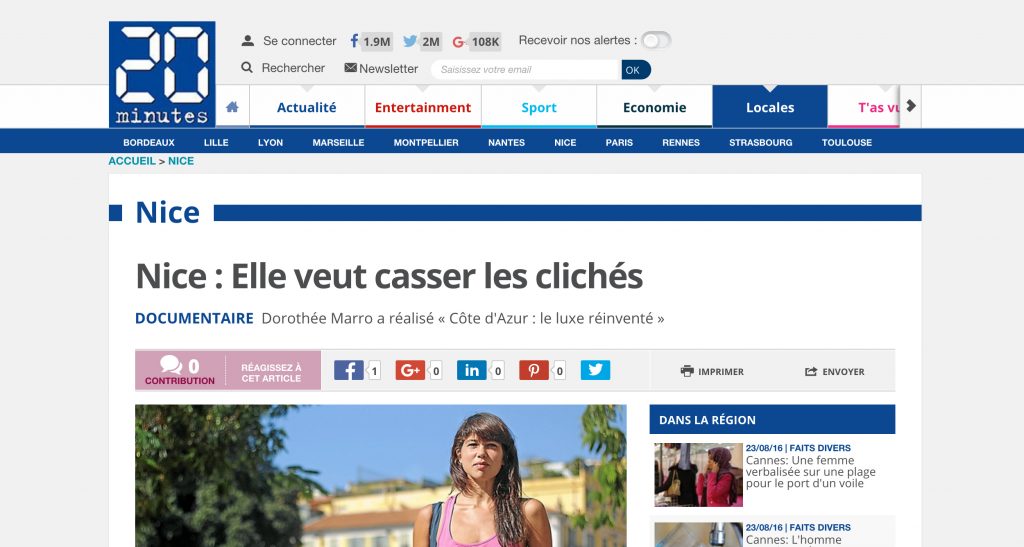Click the ACCUEIL breadcrumb link

click(x=132, y=161)
